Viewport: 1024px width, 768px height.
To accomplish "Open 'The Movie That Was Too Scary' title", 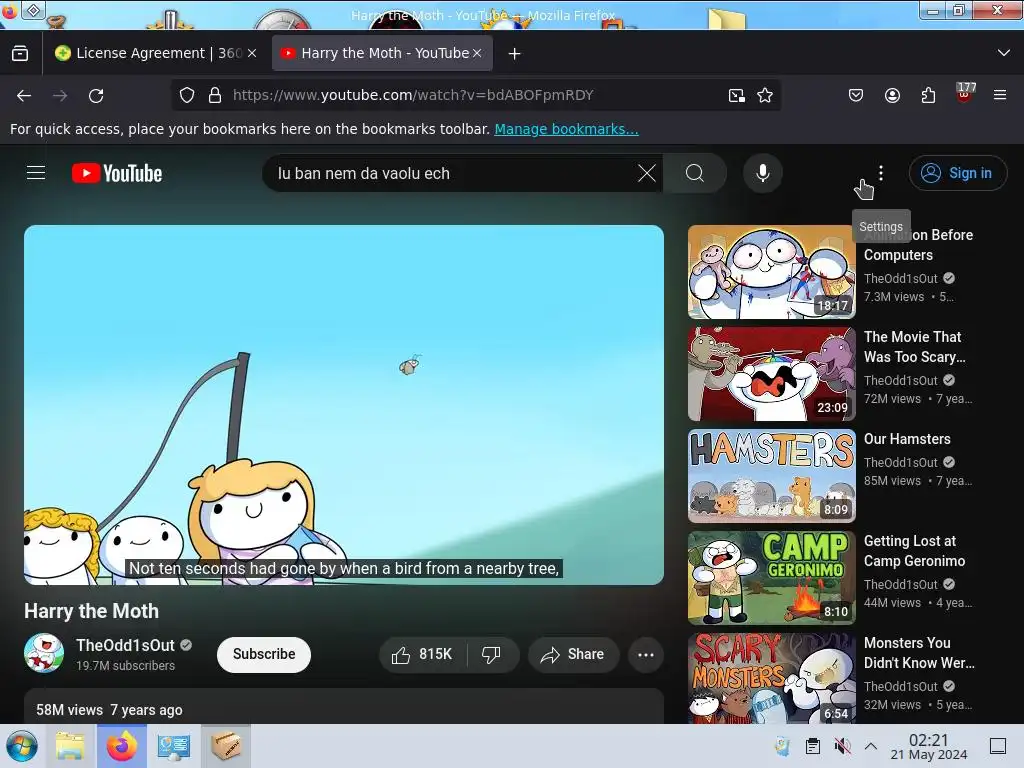I will (x=914, y=347).
